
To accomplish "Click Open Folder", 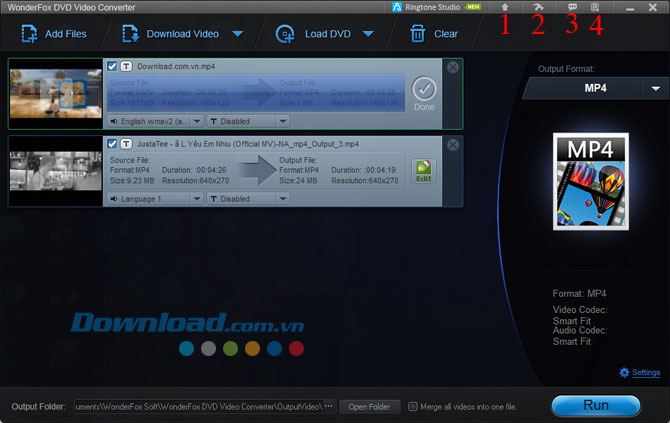I will point(369,407).
